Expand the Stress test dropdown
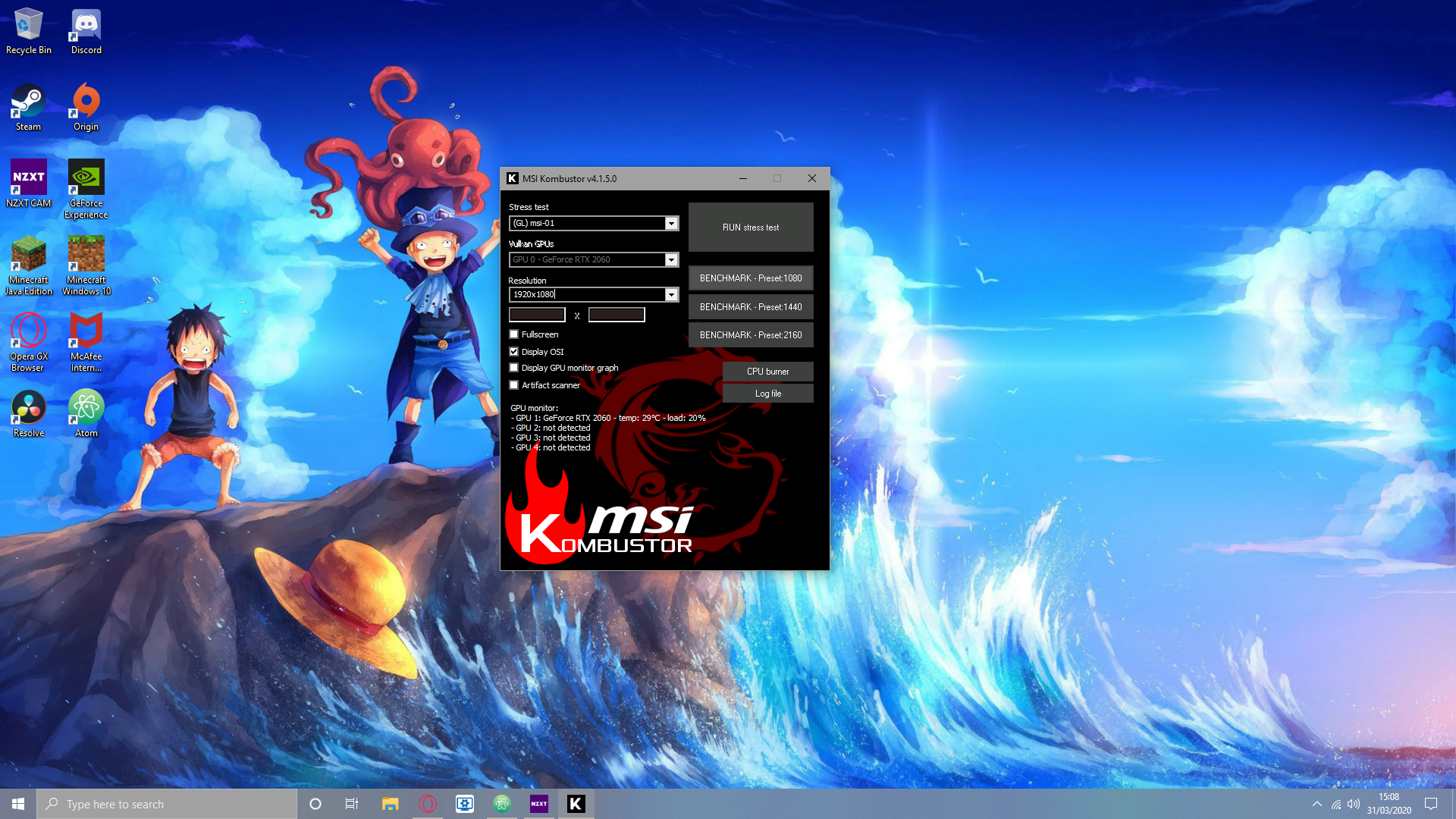This screenshot has width=1456, height=819. coord(671,224)
